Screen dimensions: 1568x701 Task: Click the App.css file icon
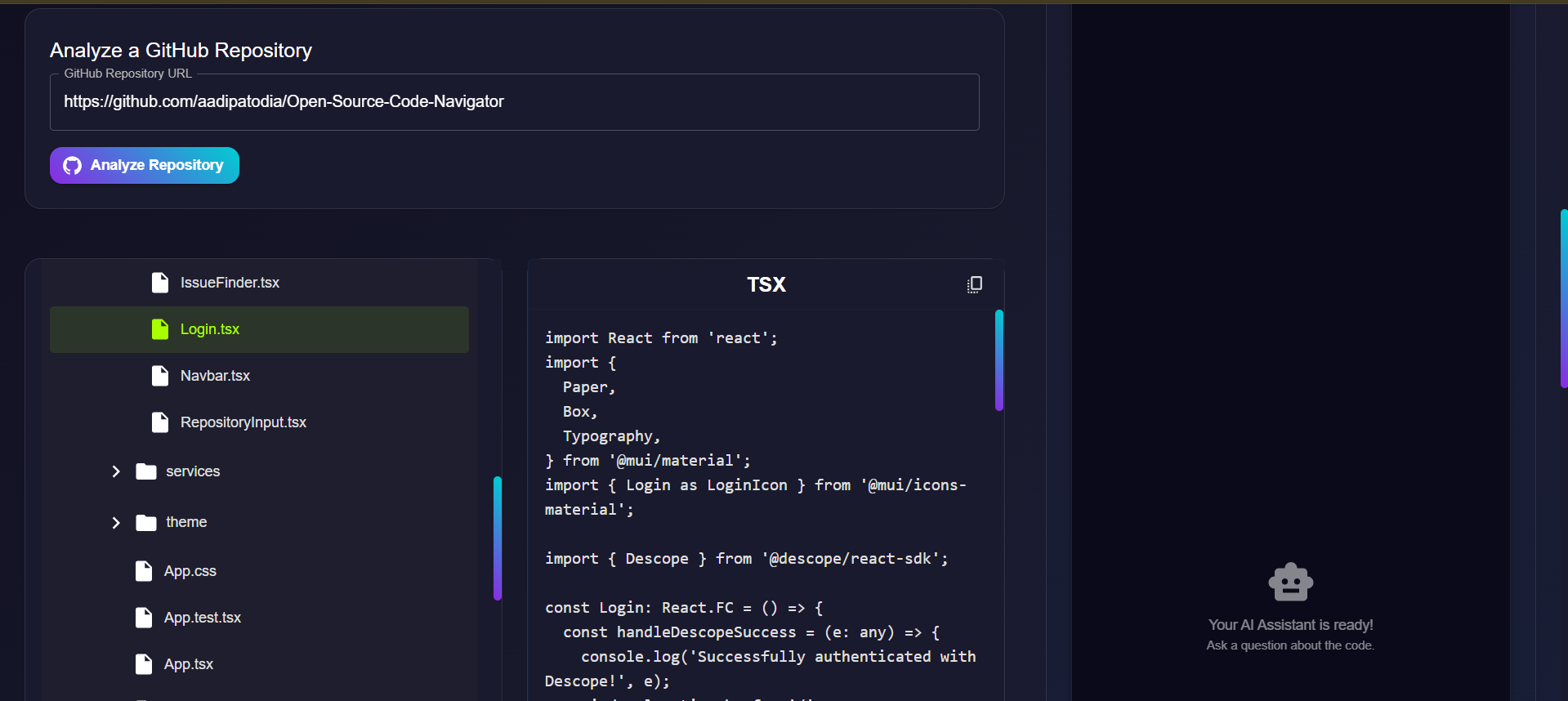point(144,571)
